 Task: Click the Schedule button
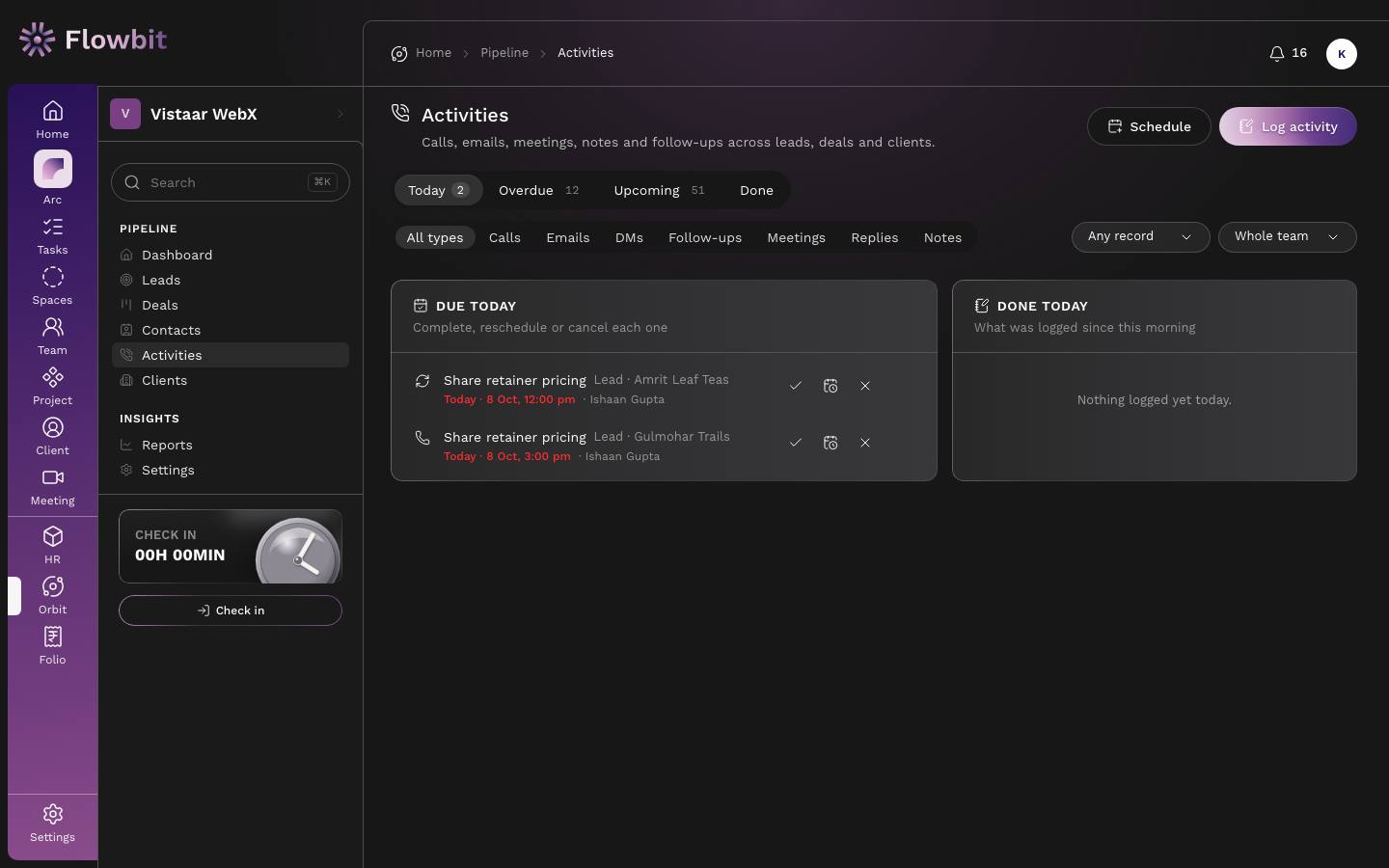coord(1149,126)
